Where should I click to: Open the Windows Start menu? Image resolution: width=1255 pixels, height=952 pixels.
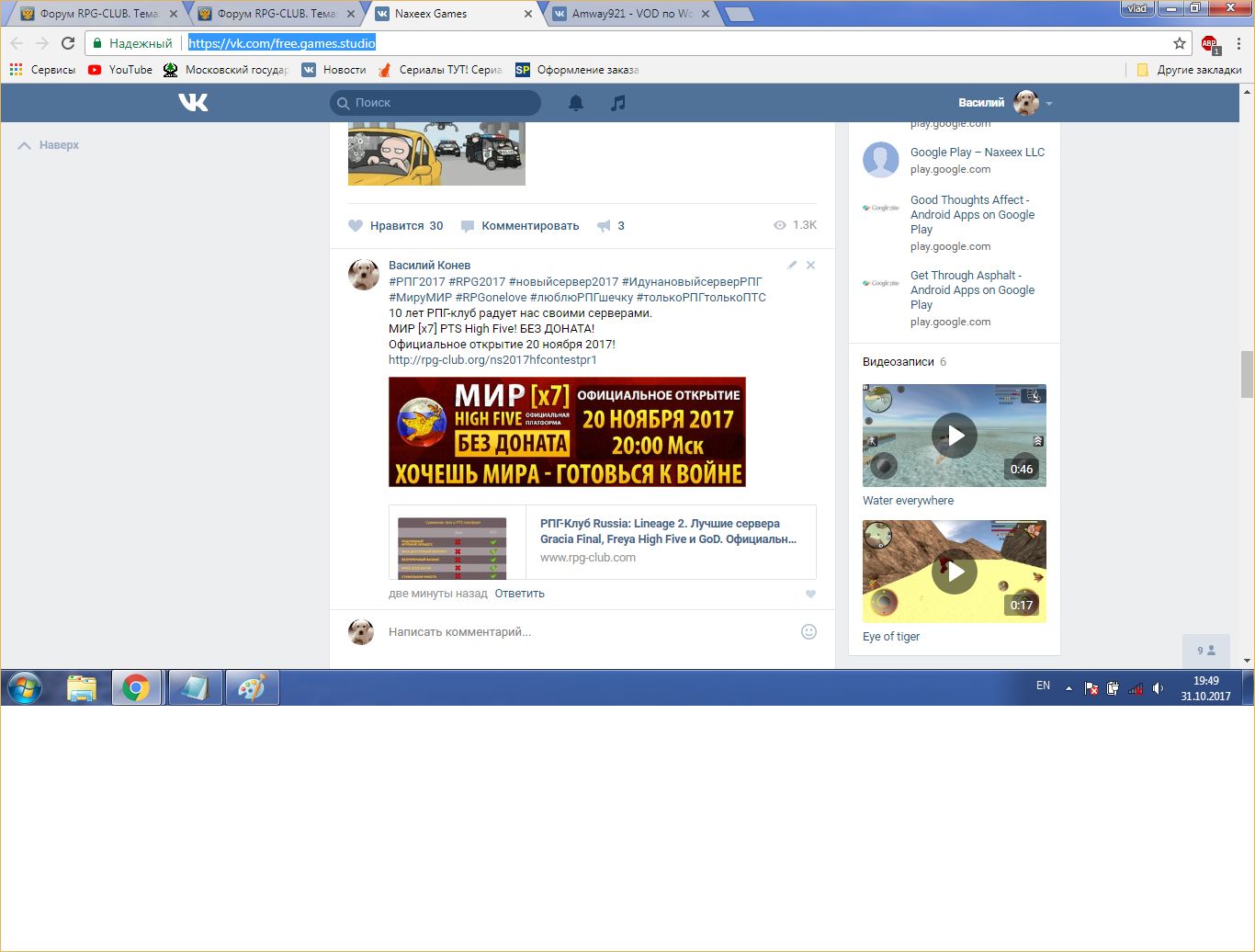pyautogui.click(x=25, y=687)
